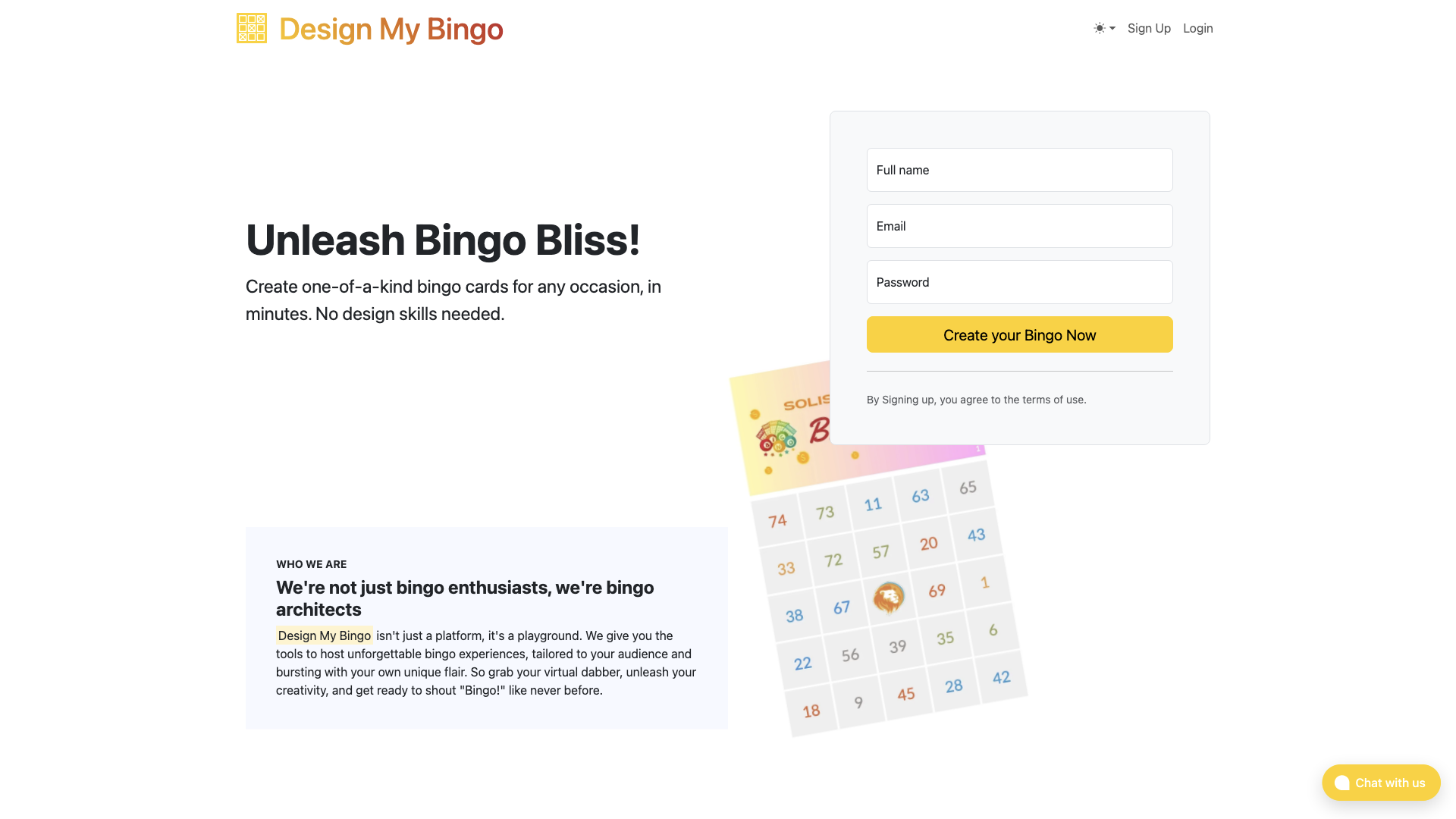Click the Create your Bingo Now button
This screenshot has height=819, width=1456.
tap(1019, 334)
